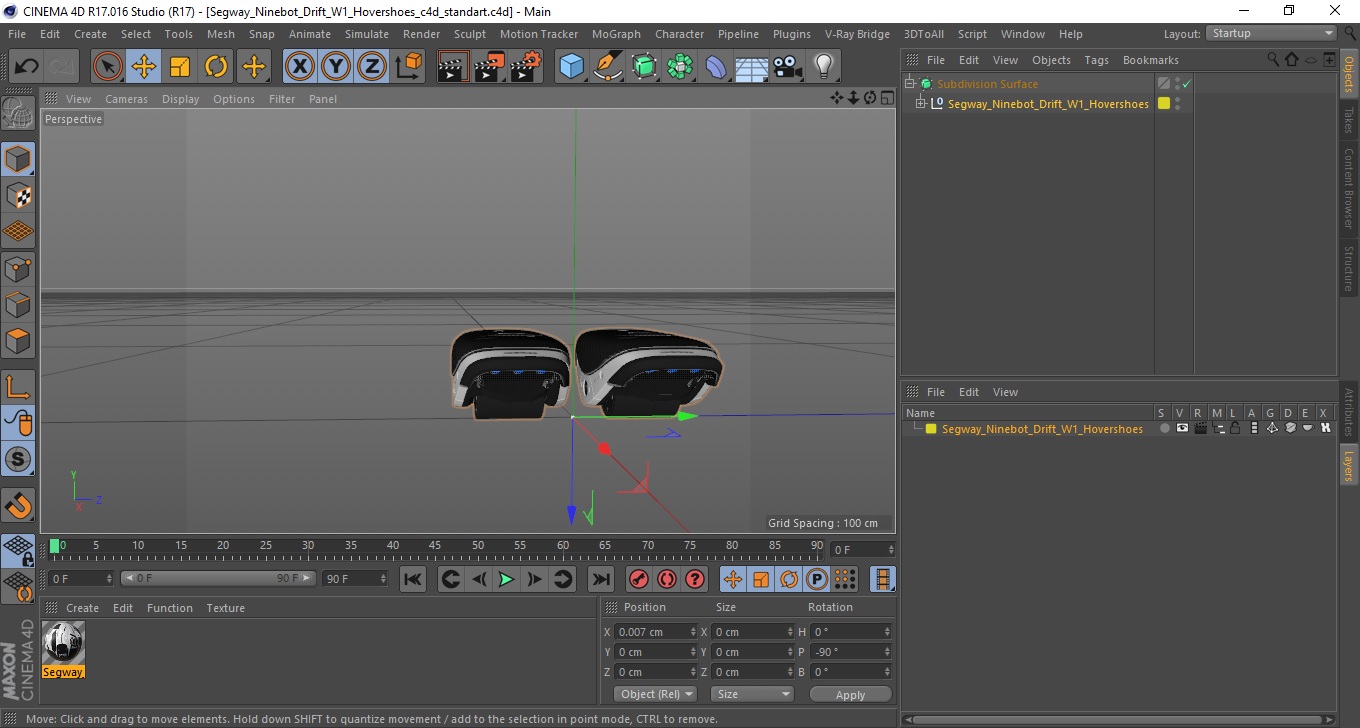Screen dimensions: 1360x728
Task: Toggle Segway layer render flag
Action: click(1200, 428)
